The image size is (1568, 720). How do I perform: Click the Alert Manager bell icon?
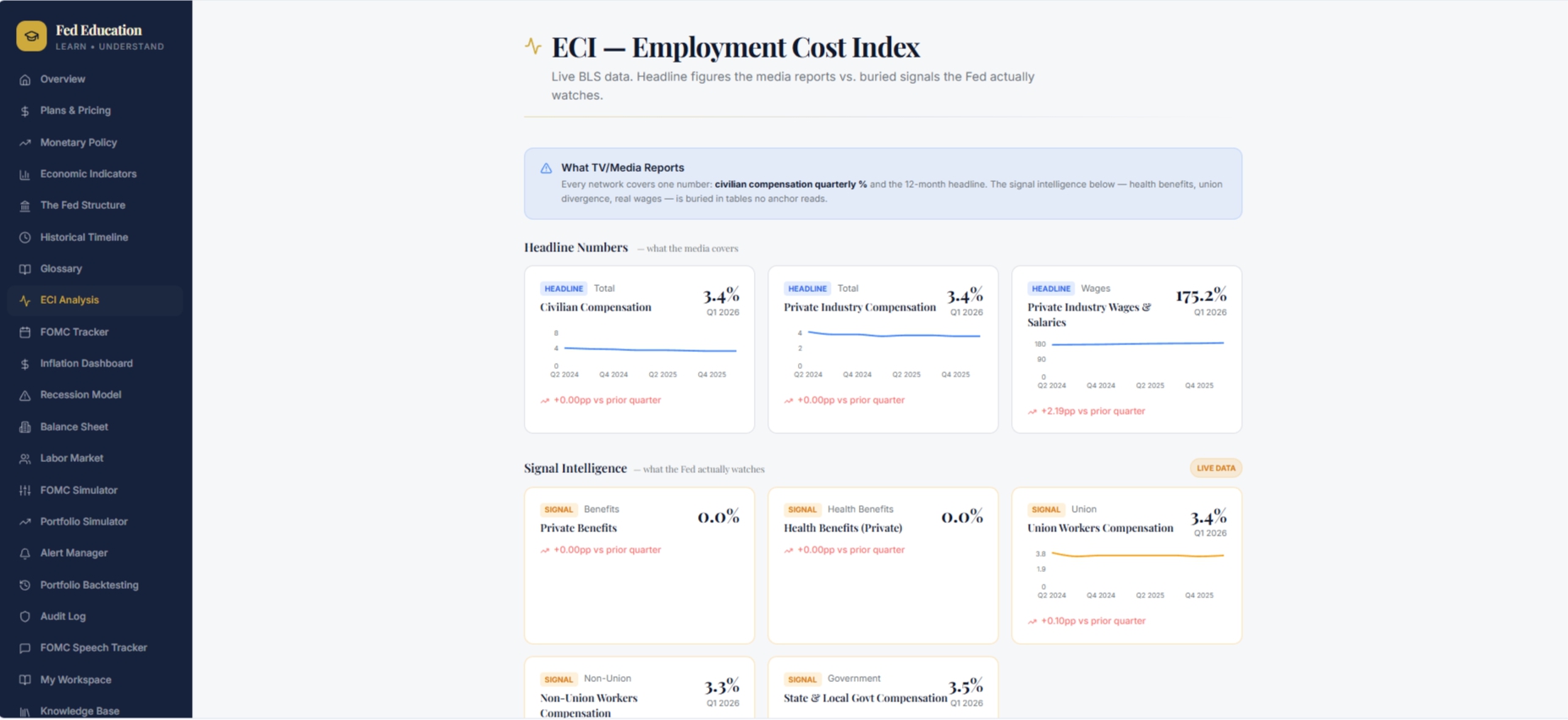[x=25, y=553]
